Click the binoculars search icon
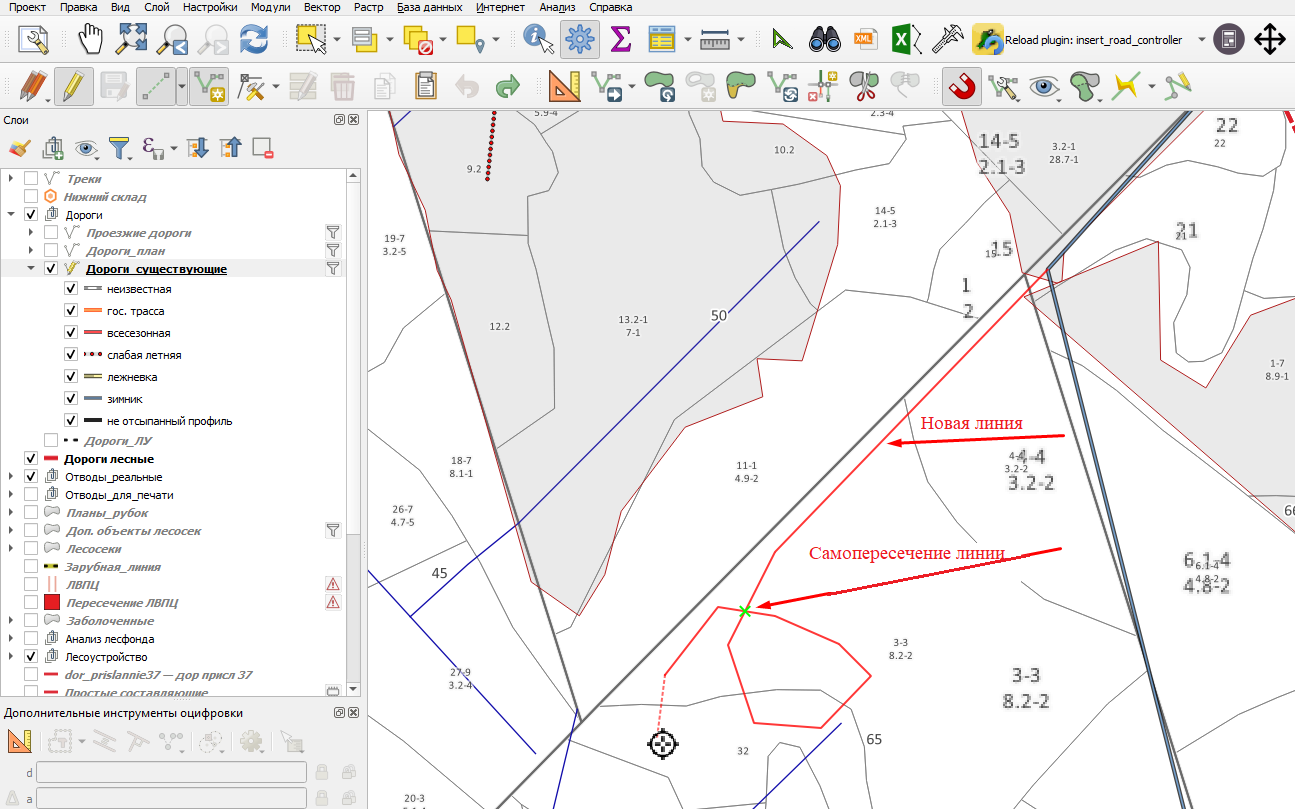 (824, 40)
